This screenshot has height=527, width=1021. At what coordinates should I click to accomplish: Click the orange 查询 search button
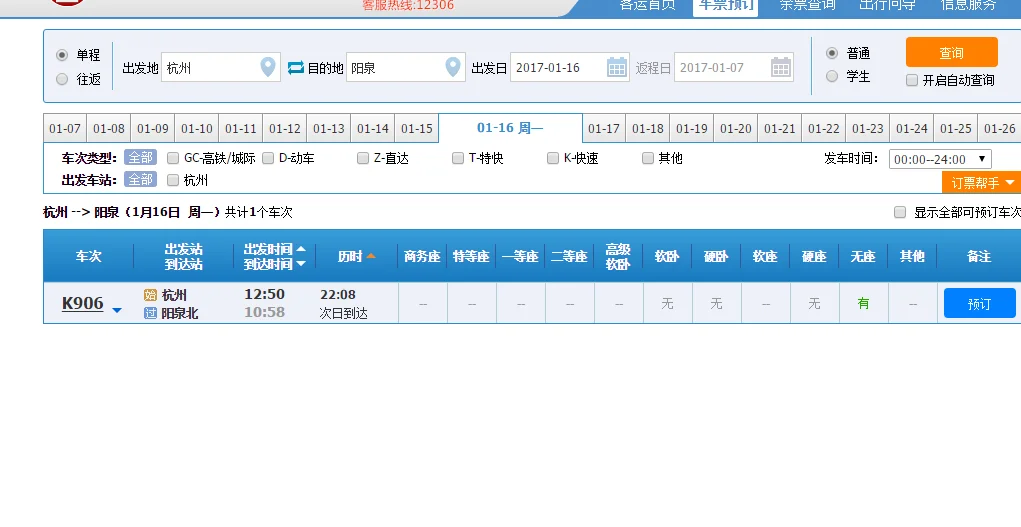[x=951, y=52]
